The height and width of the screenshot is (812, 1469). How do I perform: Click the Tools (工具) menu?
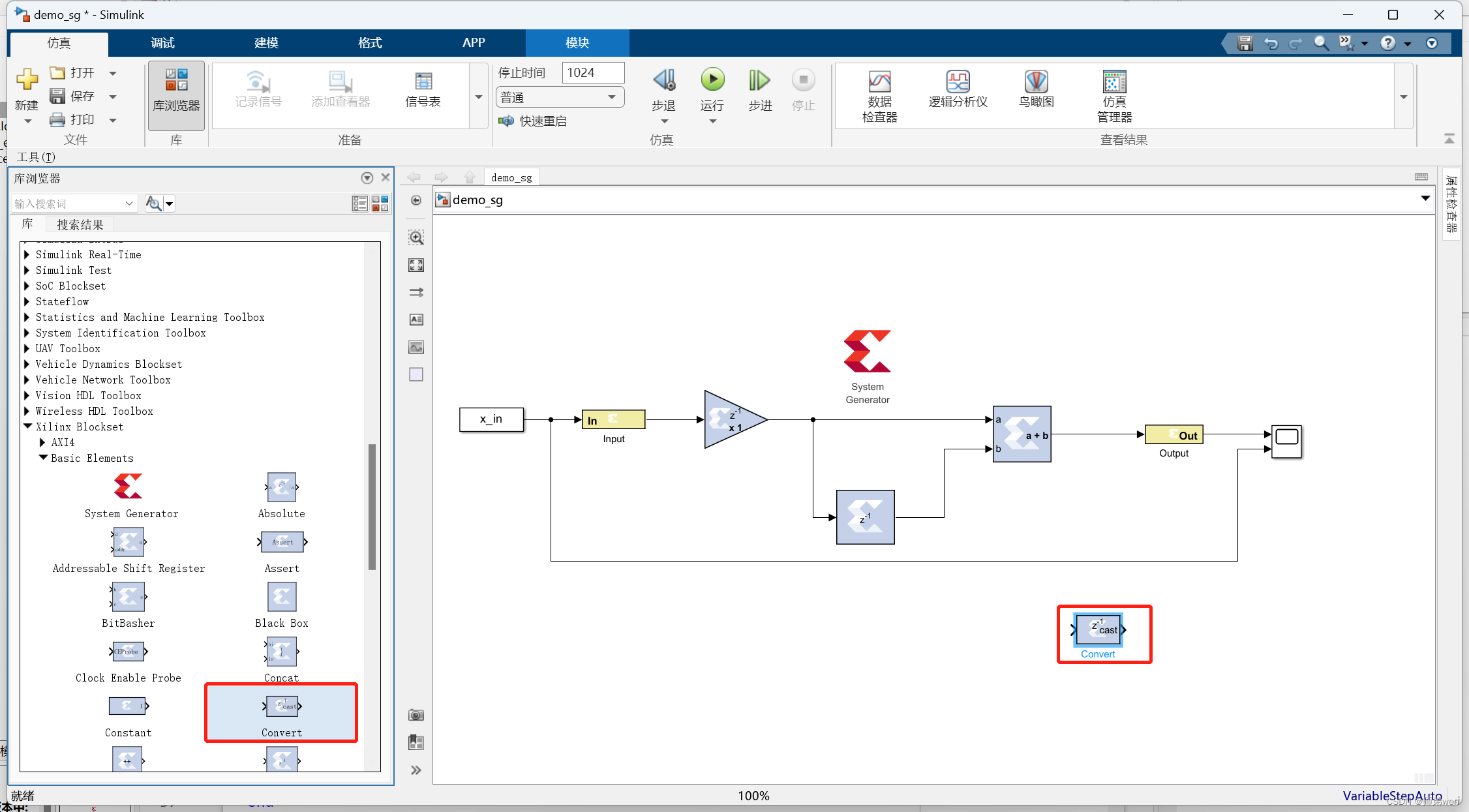(x=36, y=157)
